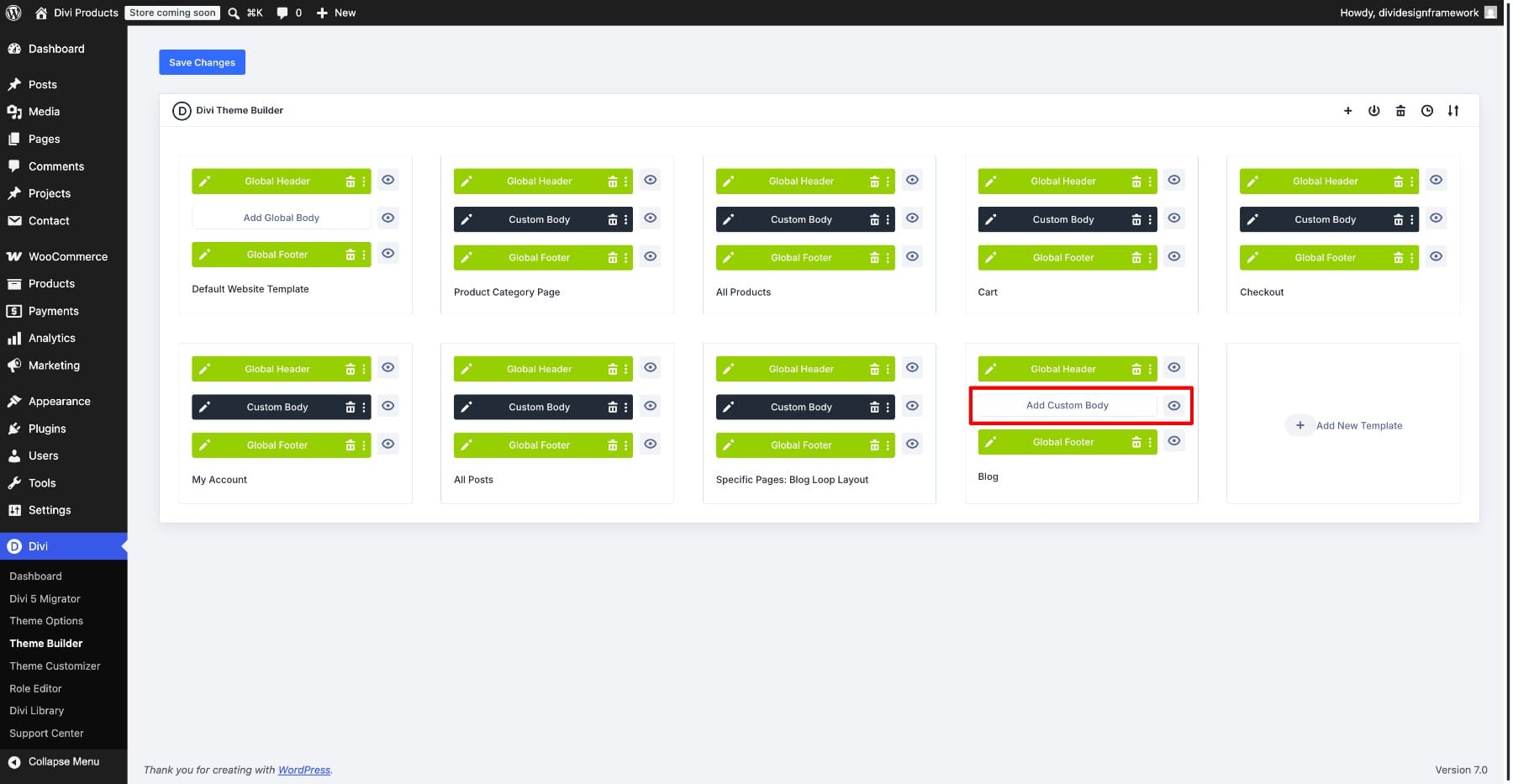Open the admin bar search magnifier icon
The height and width of the screenshot is (784, 1513).
coord(235,13)
